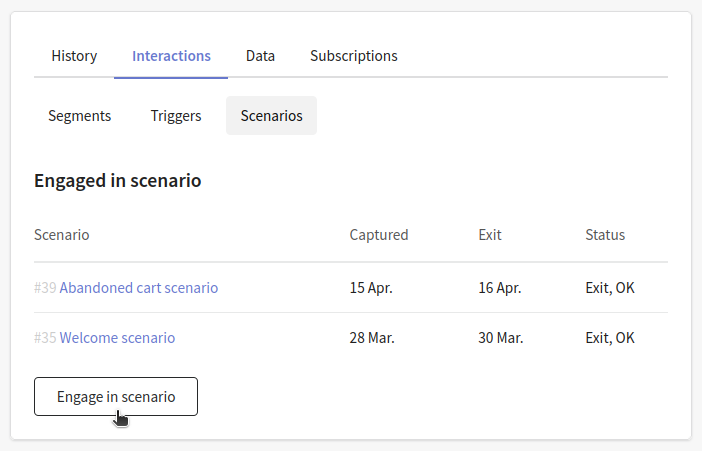The width and height of the screenshot is (702, 451).
Task: Click the Exit column header
Action: click(x=490, y=235)
